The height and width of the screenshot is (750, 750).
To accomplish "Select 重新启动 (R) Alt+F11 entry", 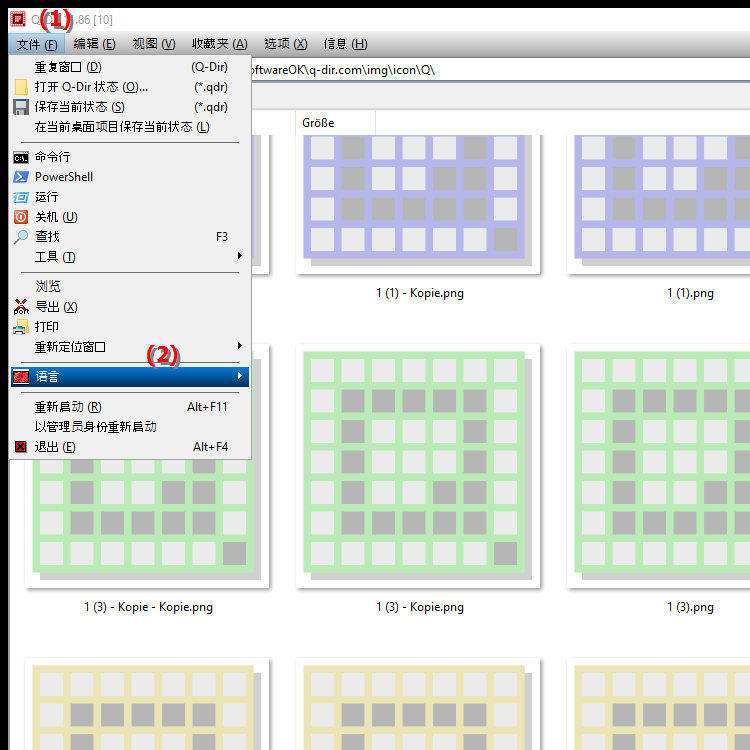I will 130,407.
